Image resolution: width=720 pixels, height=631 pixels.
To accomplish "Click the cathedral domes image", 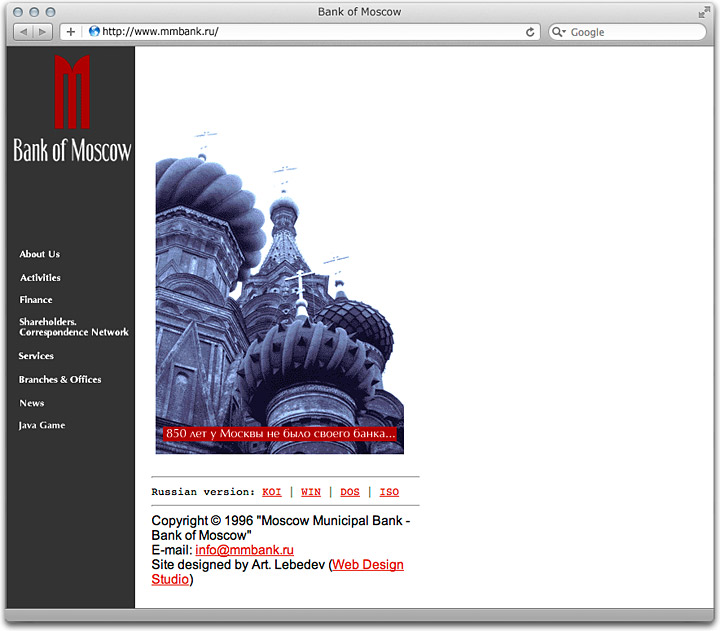I will (x=279, y=290).
